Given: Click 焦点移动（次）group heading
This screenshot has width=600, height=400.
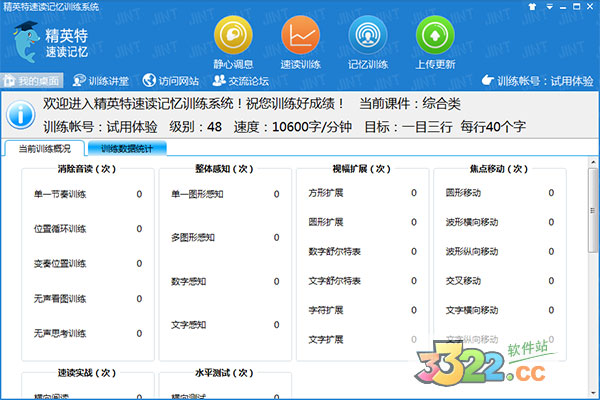Looking at the screenshot, I should (x=499, y=169).
